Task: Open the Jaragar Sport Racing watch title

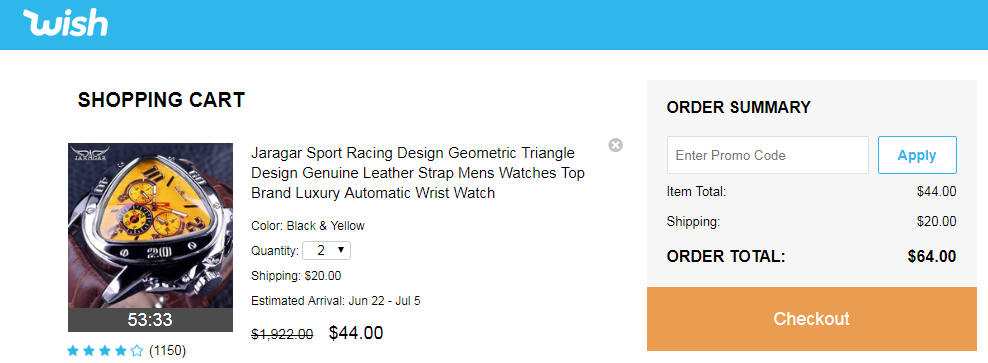Action: tap(418, 173)
